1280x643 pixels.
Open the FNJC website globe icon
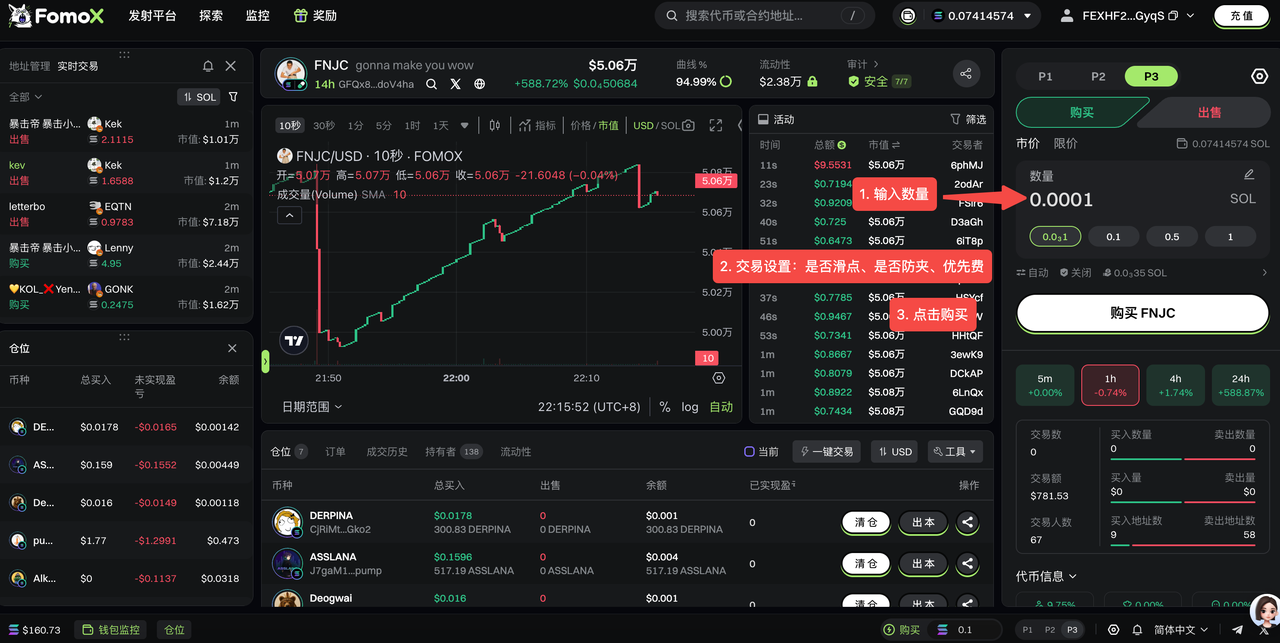480,85
